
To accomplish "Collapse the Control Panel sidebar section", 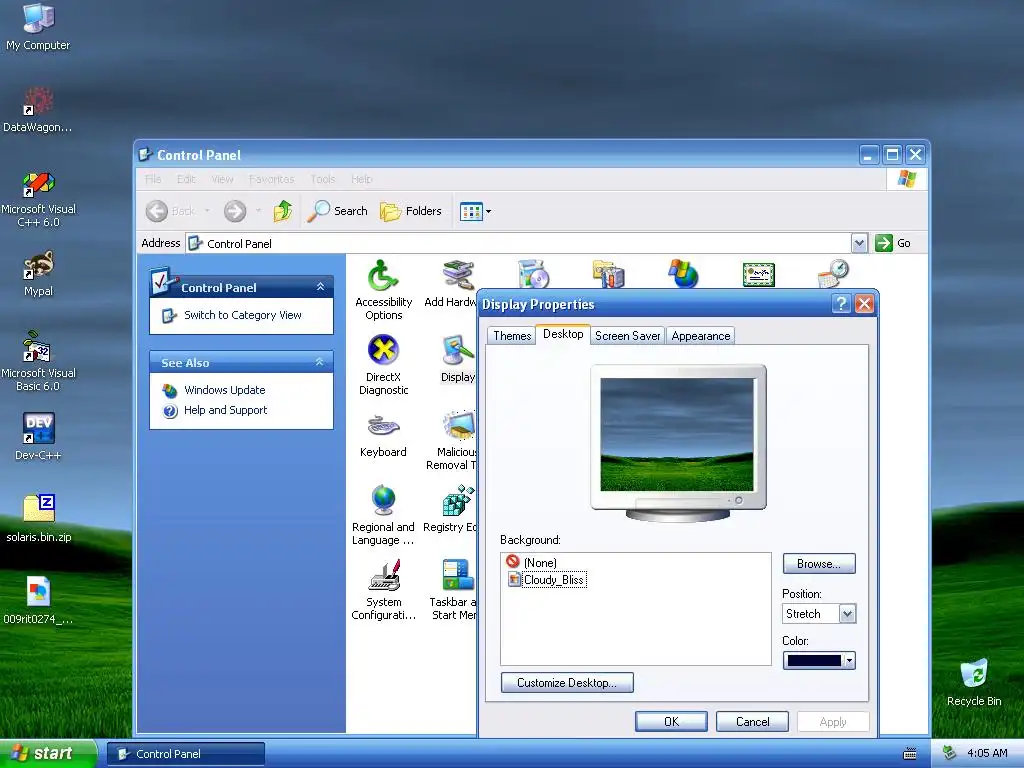I will click(x=320, y=287).
